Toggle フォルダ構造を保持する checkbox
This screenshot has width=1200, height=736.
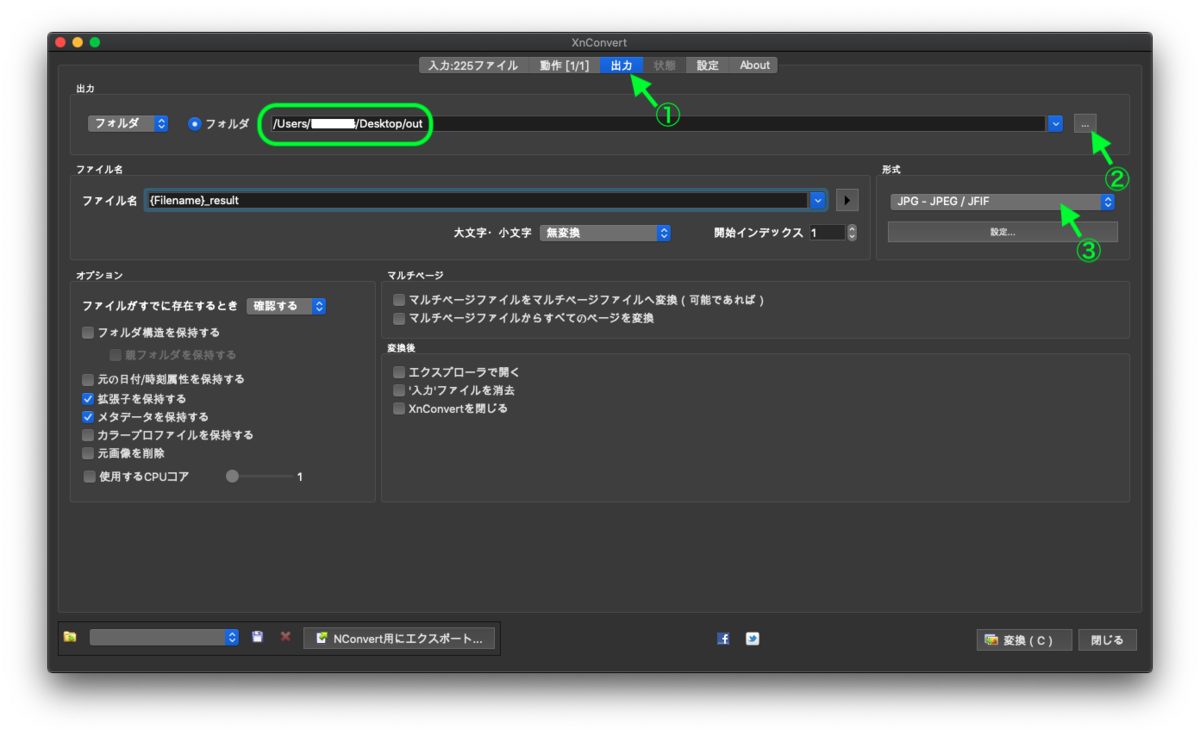pyautogui.click(x=88, y=332)
